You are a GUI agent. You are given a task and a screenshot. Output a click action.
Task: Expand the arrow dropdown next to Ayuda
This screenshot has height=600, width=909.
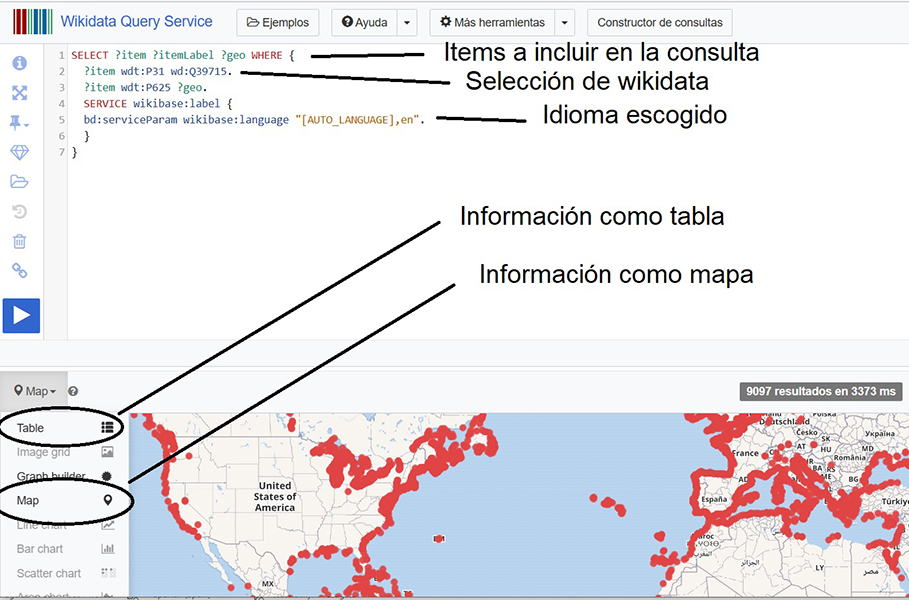407,22
